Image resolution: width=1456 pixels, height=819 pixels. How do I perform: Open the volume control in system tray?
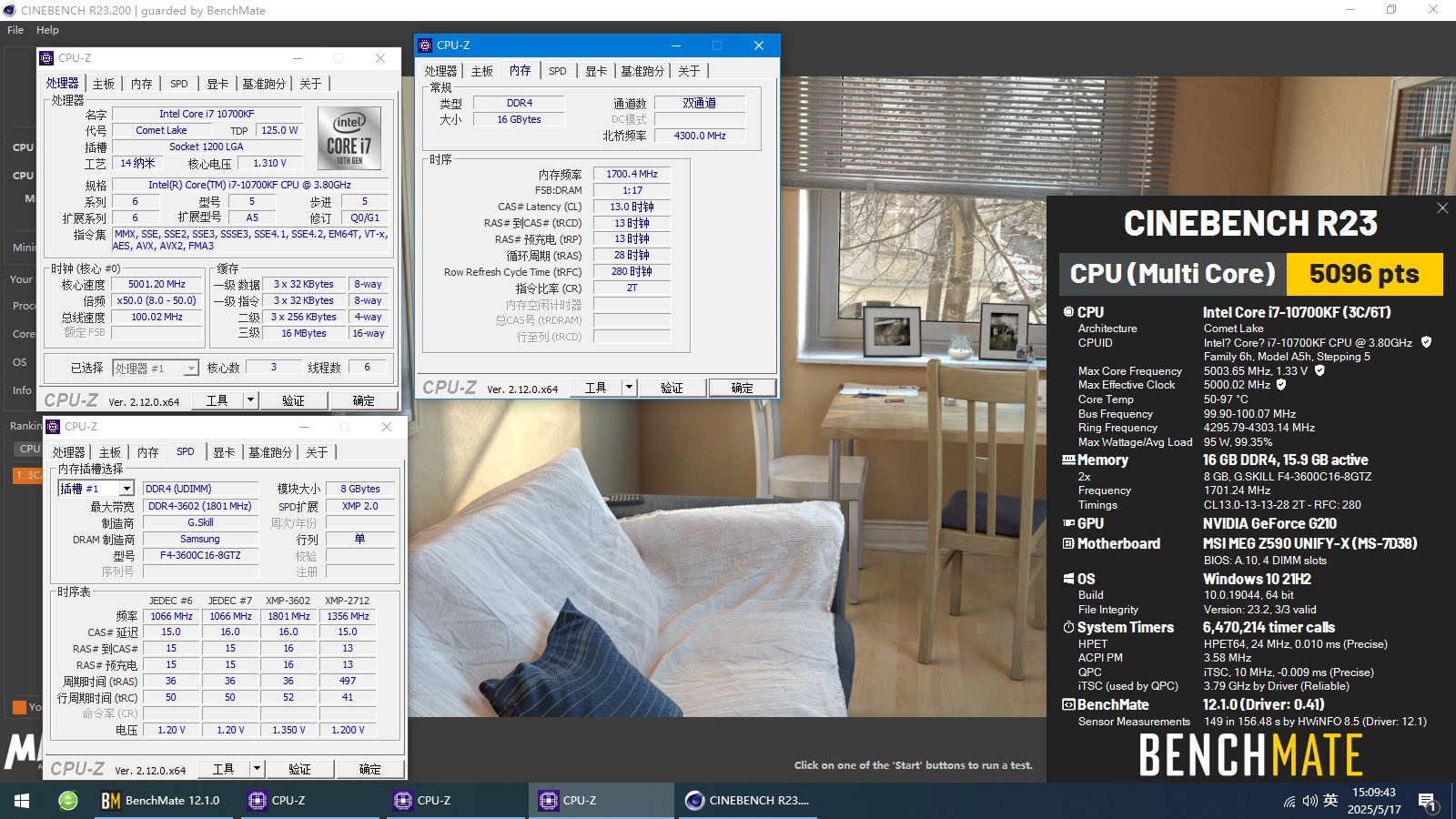(1309, 801)
